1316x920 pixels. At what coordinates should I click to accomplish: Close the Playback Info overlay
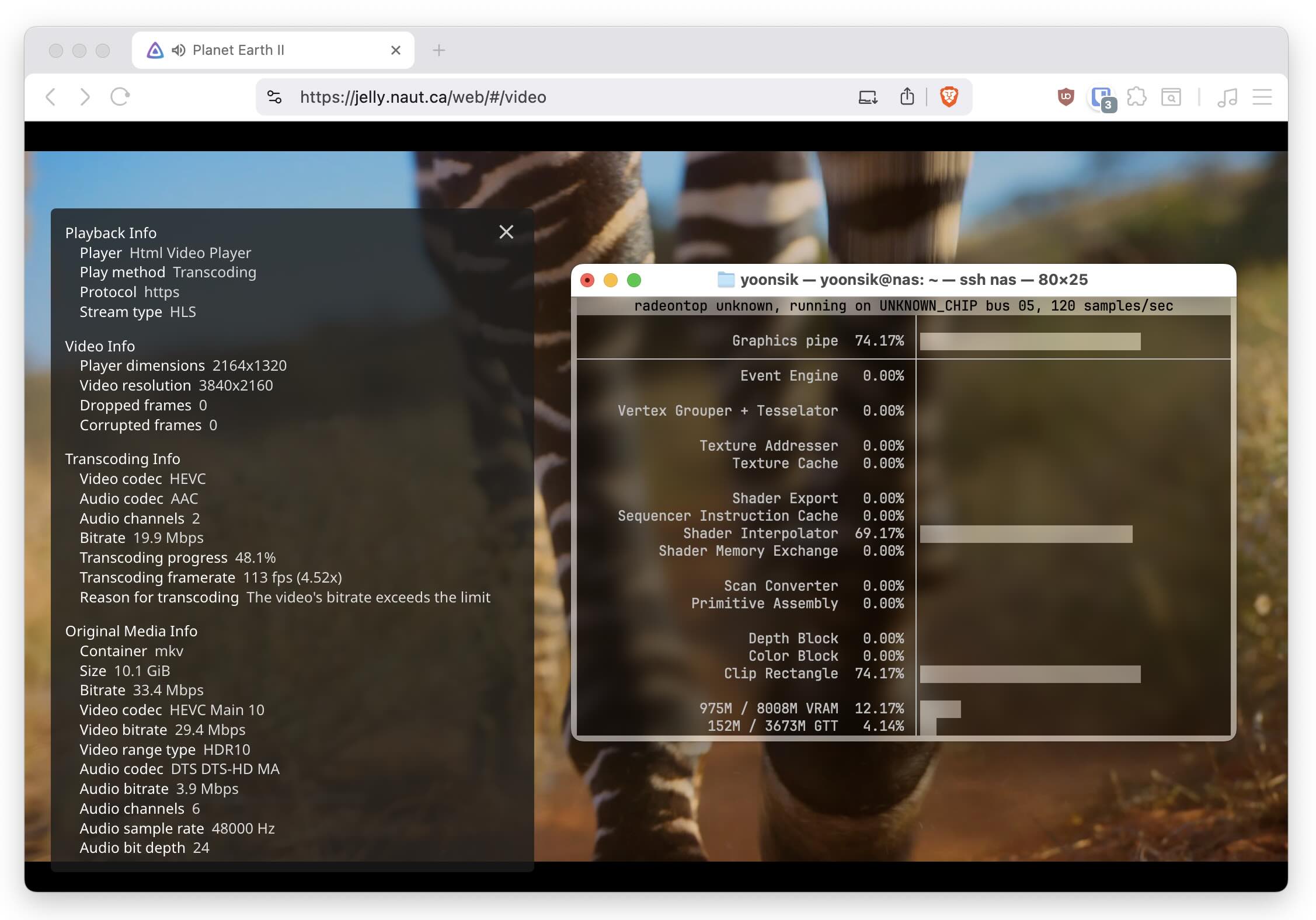pos(506,232)
